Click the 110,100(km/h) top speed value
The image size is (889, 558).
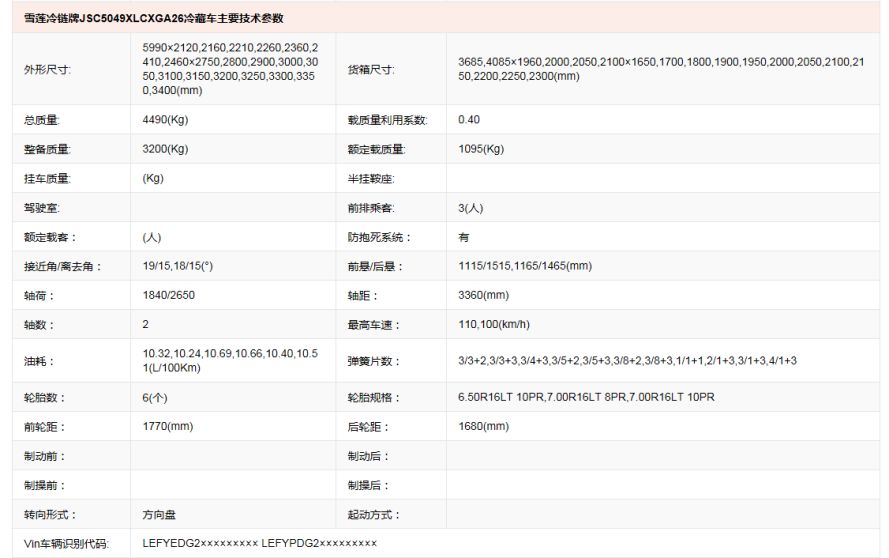[493, 325]
